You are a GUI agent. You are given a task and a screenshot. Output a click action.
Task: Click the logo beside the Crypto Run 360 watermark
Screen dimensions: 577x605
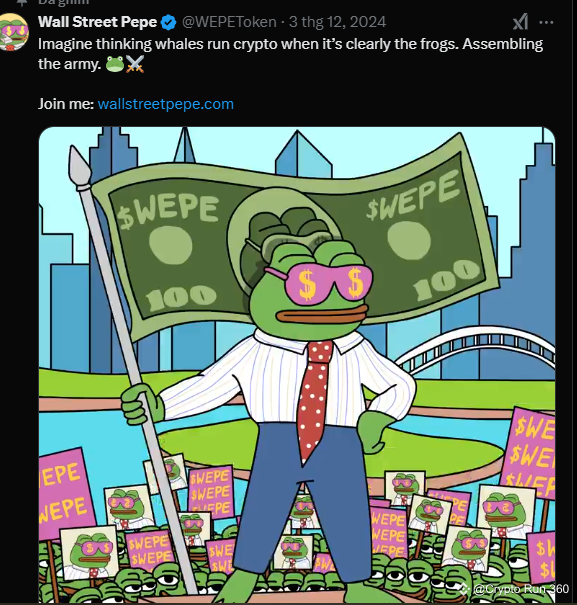coord(464,589)
